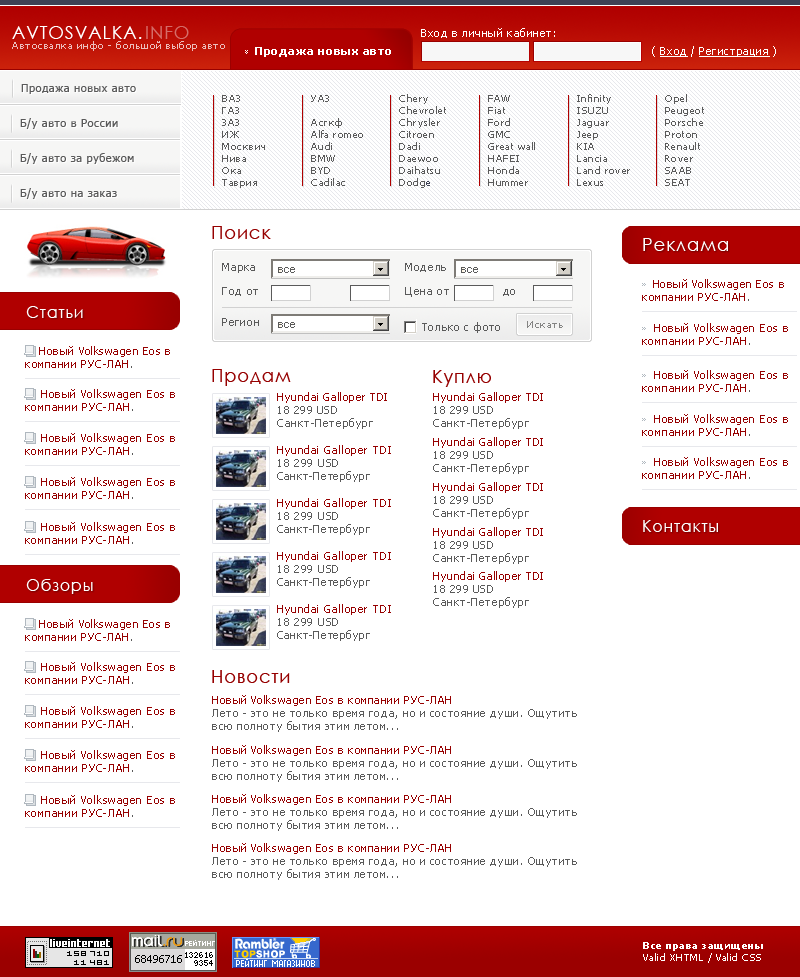Viewport: 800px width, 977px height.
Task: Click the second login input field
Action: click(x=588, y=51)
